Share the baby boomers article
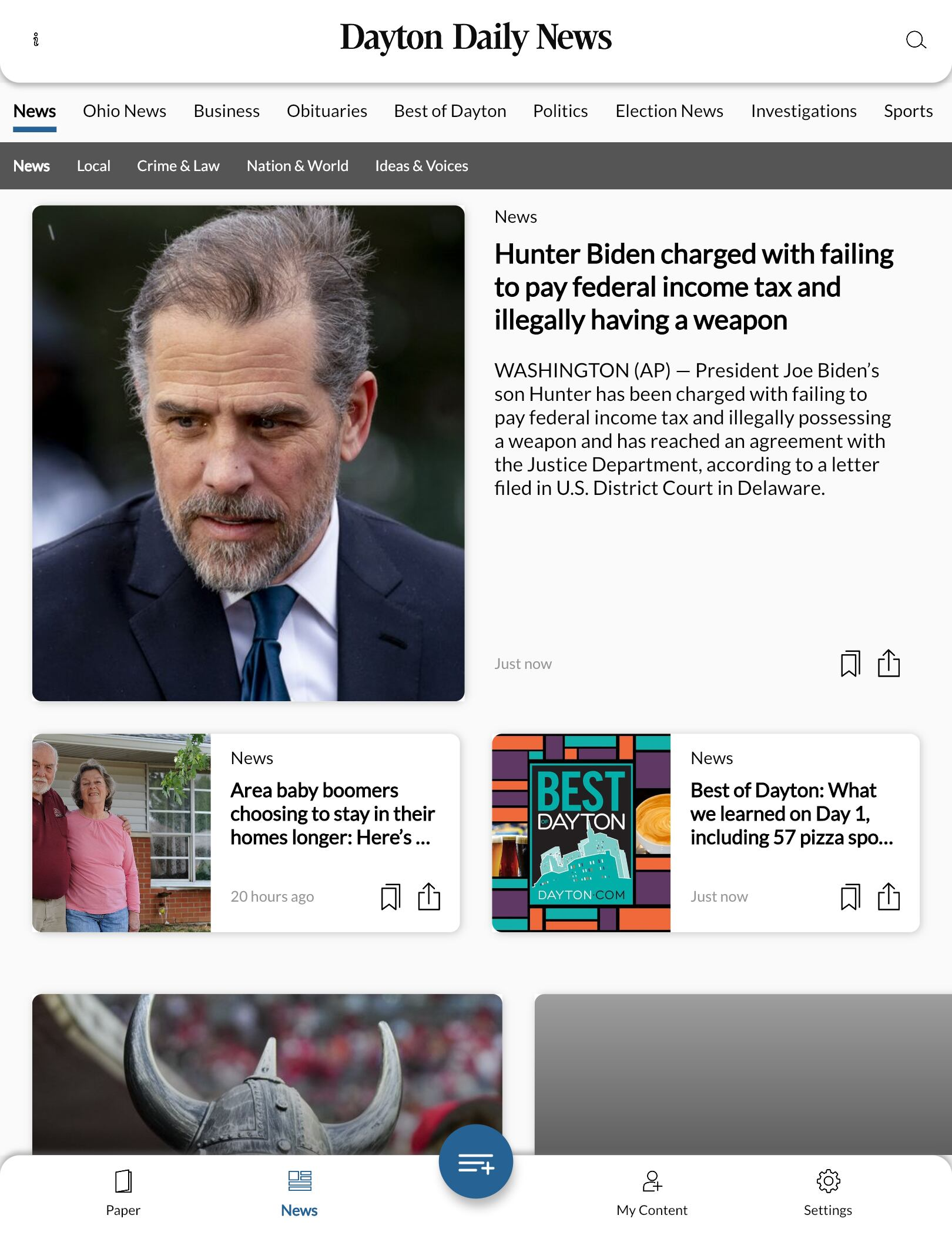The height and width of the screenshot is (1242, 952). point(429,897)
